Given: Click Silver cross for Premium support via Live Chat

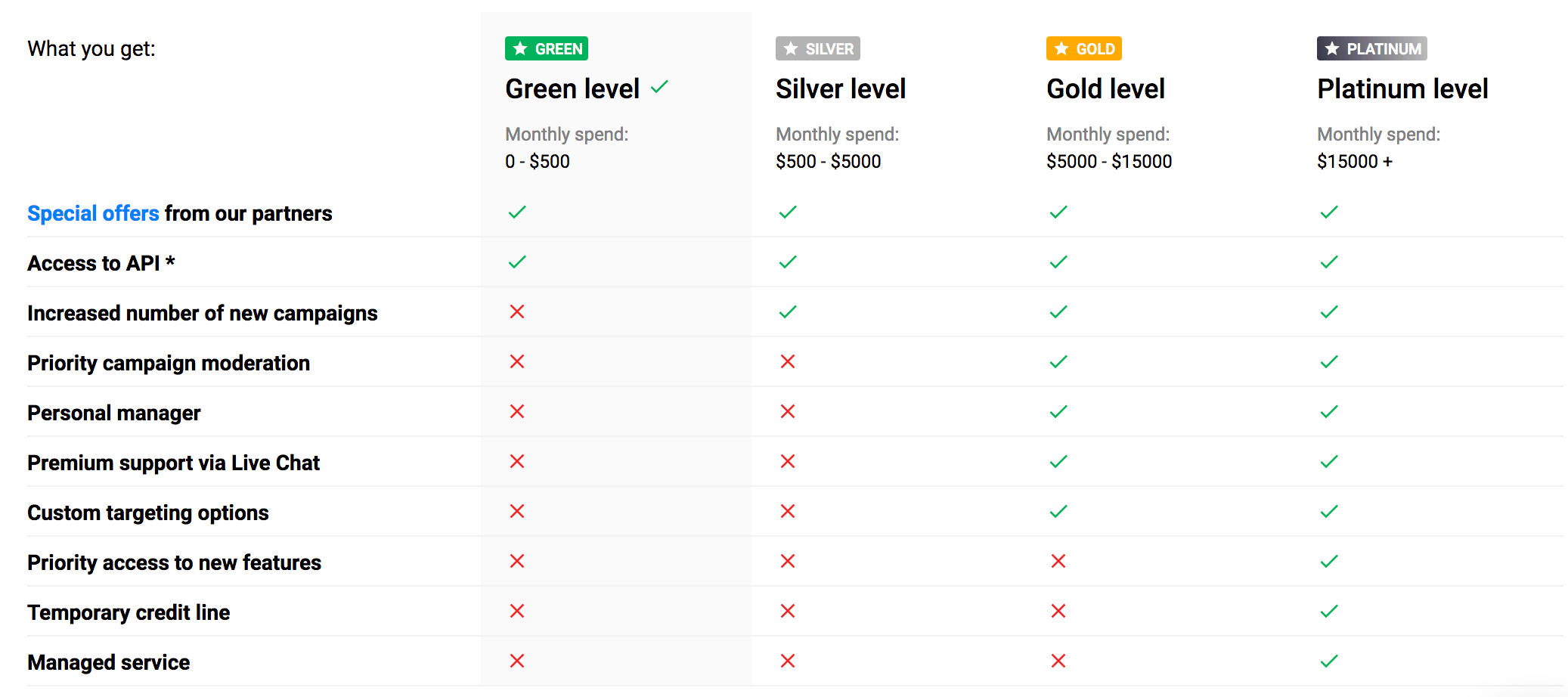Looking at the screenshot, I should pos(788,462).
